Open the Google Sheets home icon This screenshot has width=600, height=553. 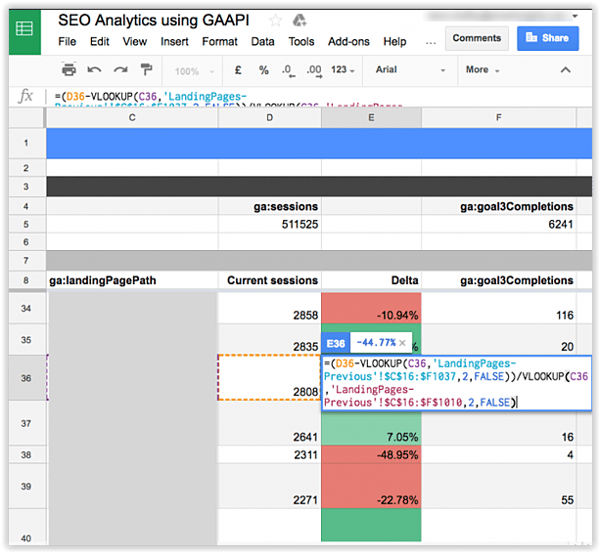(24, 31)
